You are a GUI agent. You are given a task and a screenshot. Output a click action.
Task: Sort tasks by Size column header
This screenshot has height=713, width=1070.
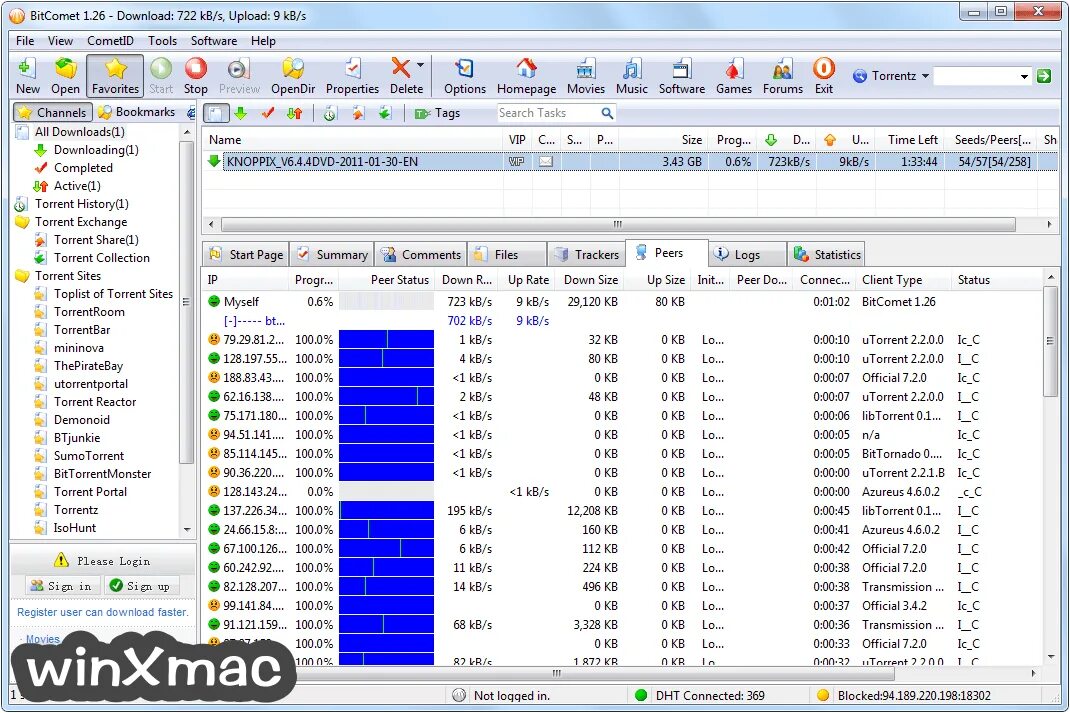[x=665, y=140]
